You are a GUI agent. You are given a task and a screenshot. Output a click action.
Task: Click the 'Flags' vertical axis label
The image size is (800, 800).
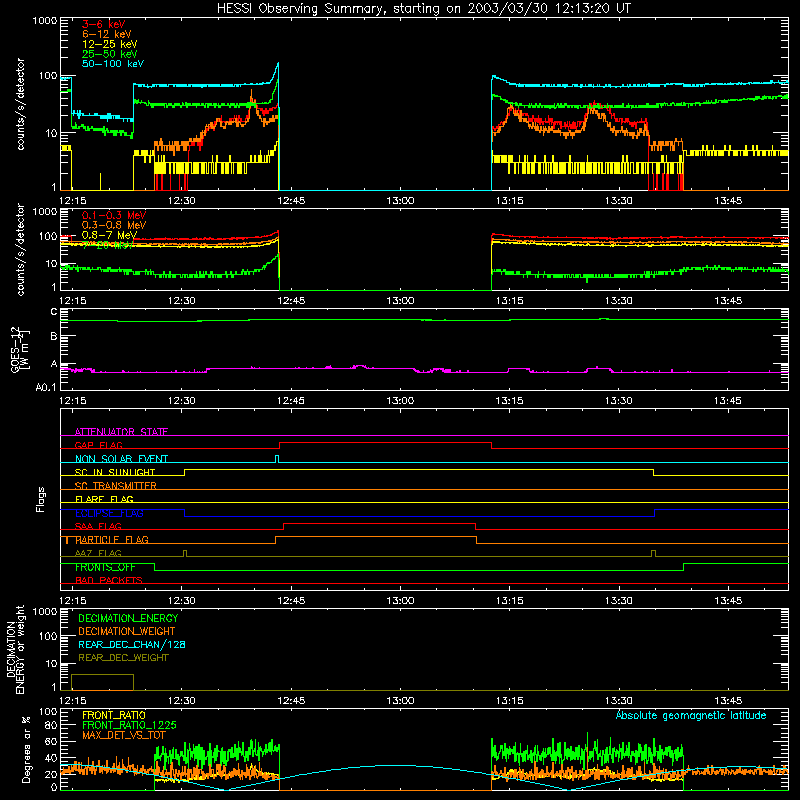tap(41, 499)
